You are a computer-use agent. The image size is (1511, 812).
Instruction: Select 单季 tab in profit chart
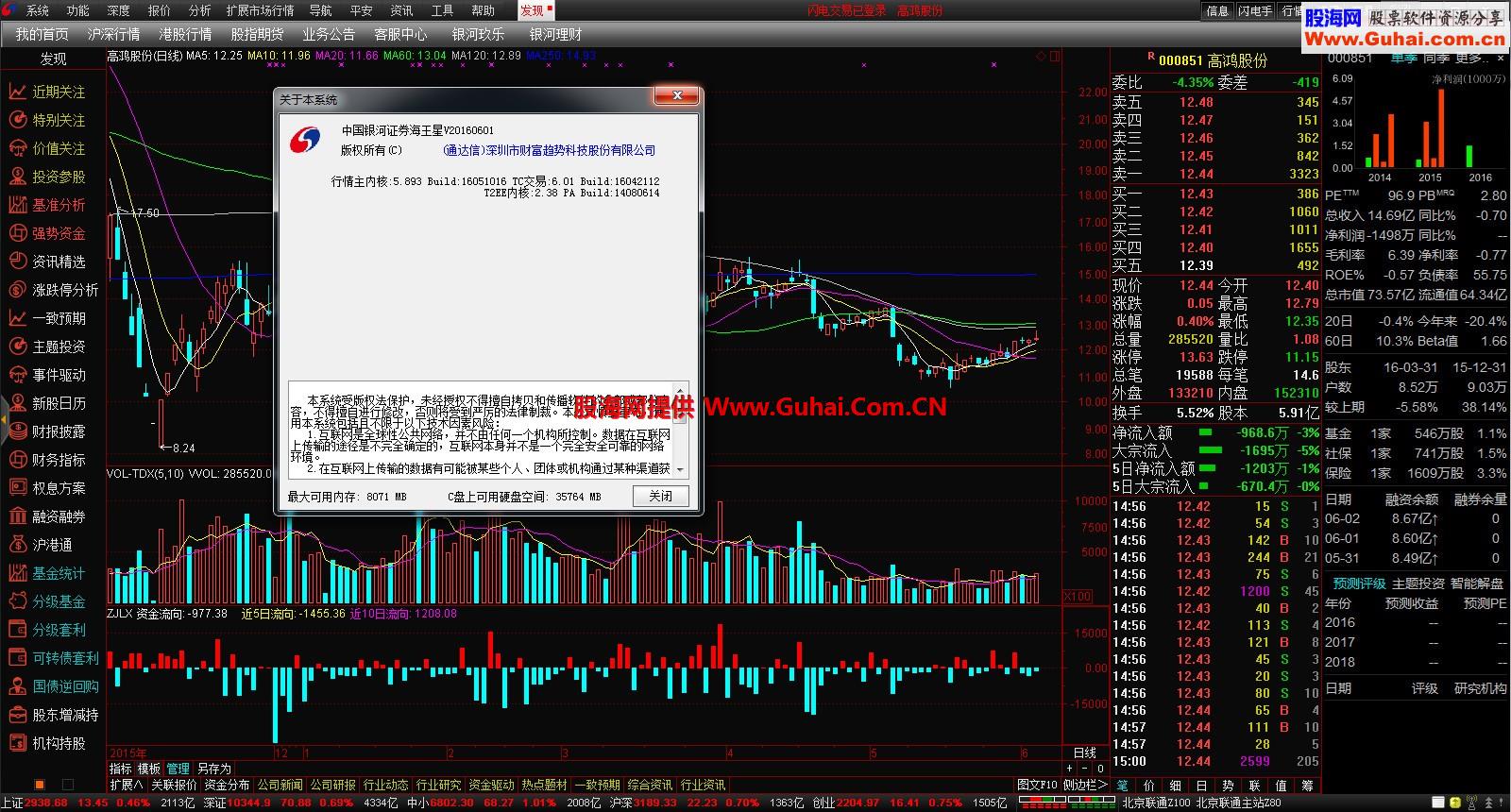tap(1404, 59)
